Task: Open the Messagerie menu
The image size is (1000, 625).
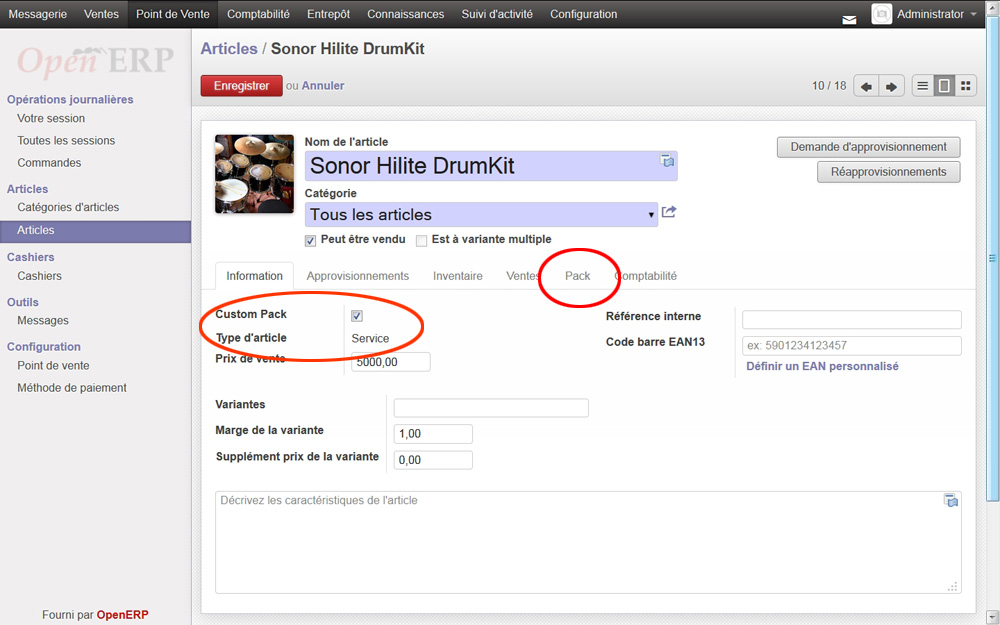Action: (x=38, y=14)
